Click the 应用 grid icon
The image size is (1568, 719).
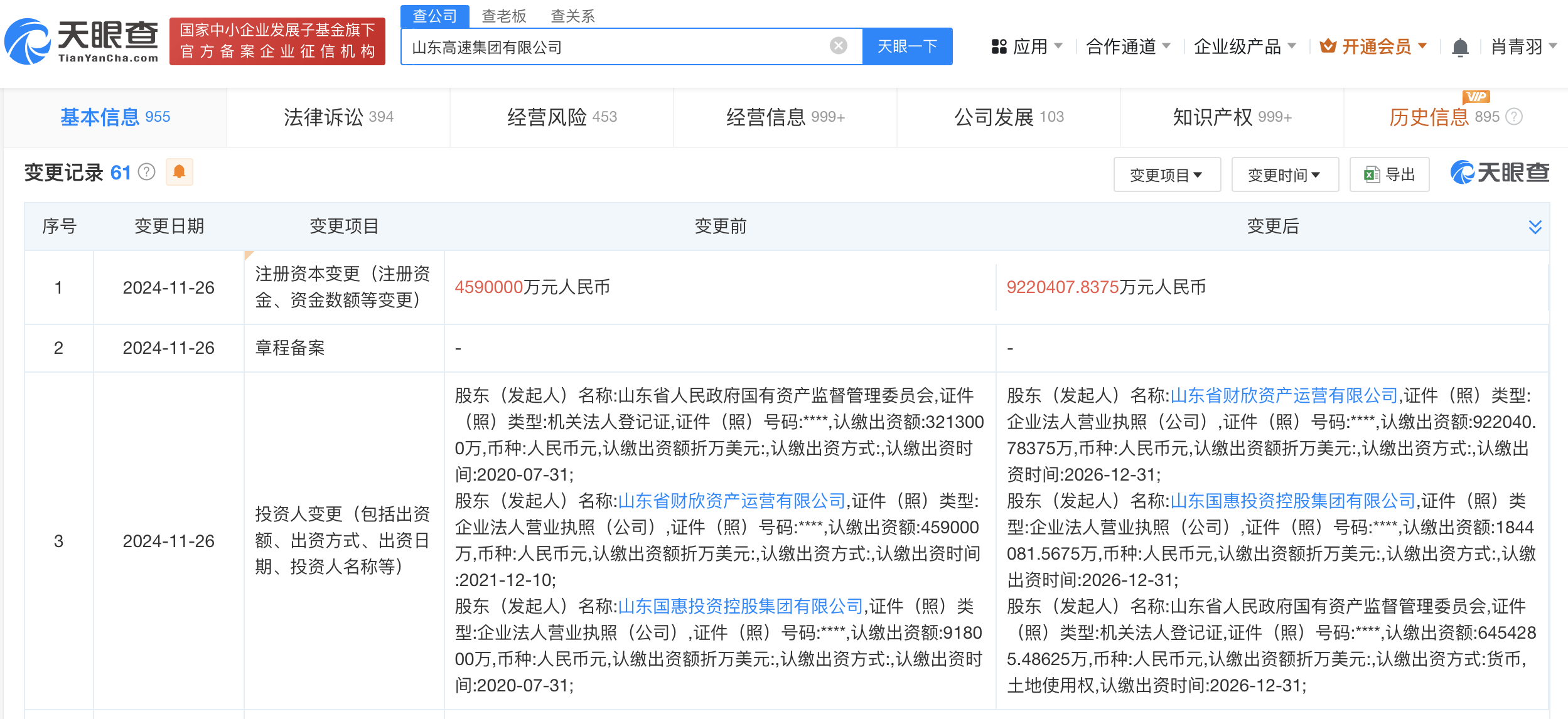coord(999,46)
